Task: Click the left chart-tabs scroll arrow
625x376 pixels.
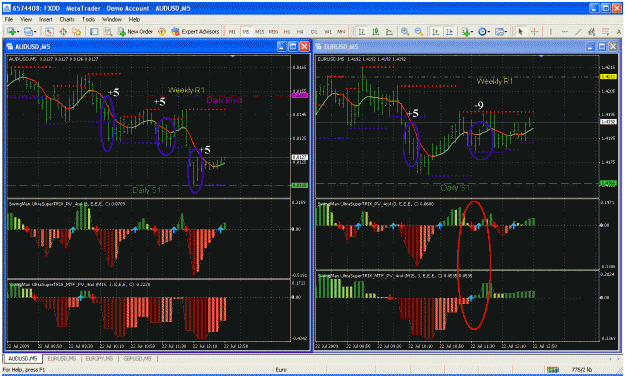Action: pyautogui.click(x=610, y=359)
